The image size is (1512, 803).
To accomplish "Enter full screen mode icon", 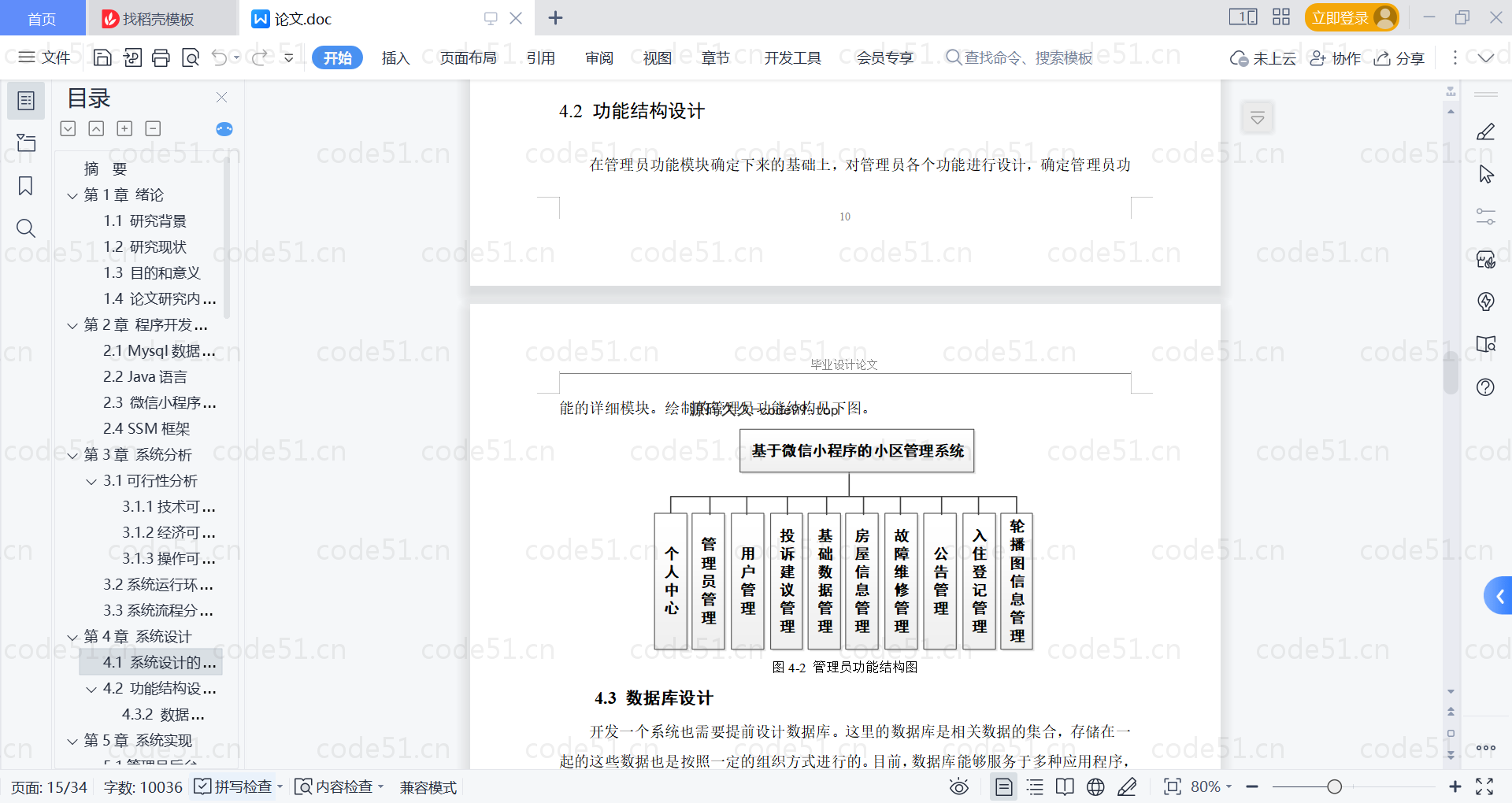I will [x=1484, y=786].
